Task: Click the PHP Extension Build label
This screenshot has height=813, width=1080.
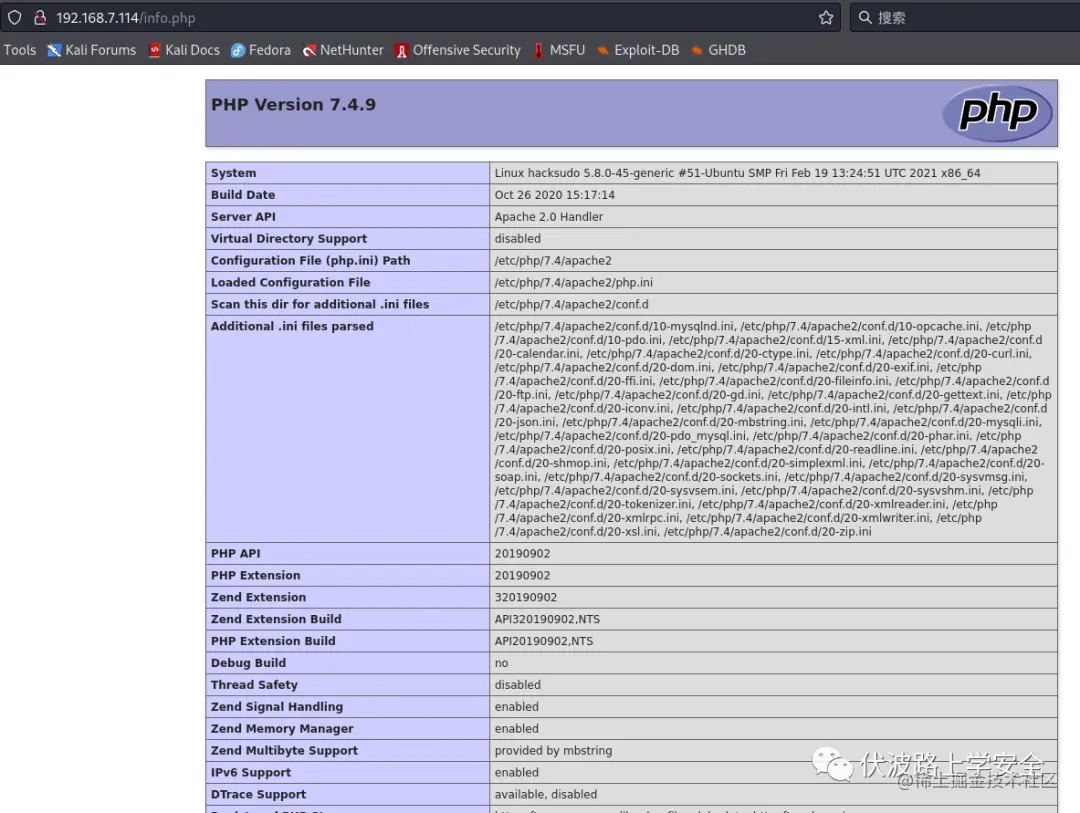Action: (273, 641)
